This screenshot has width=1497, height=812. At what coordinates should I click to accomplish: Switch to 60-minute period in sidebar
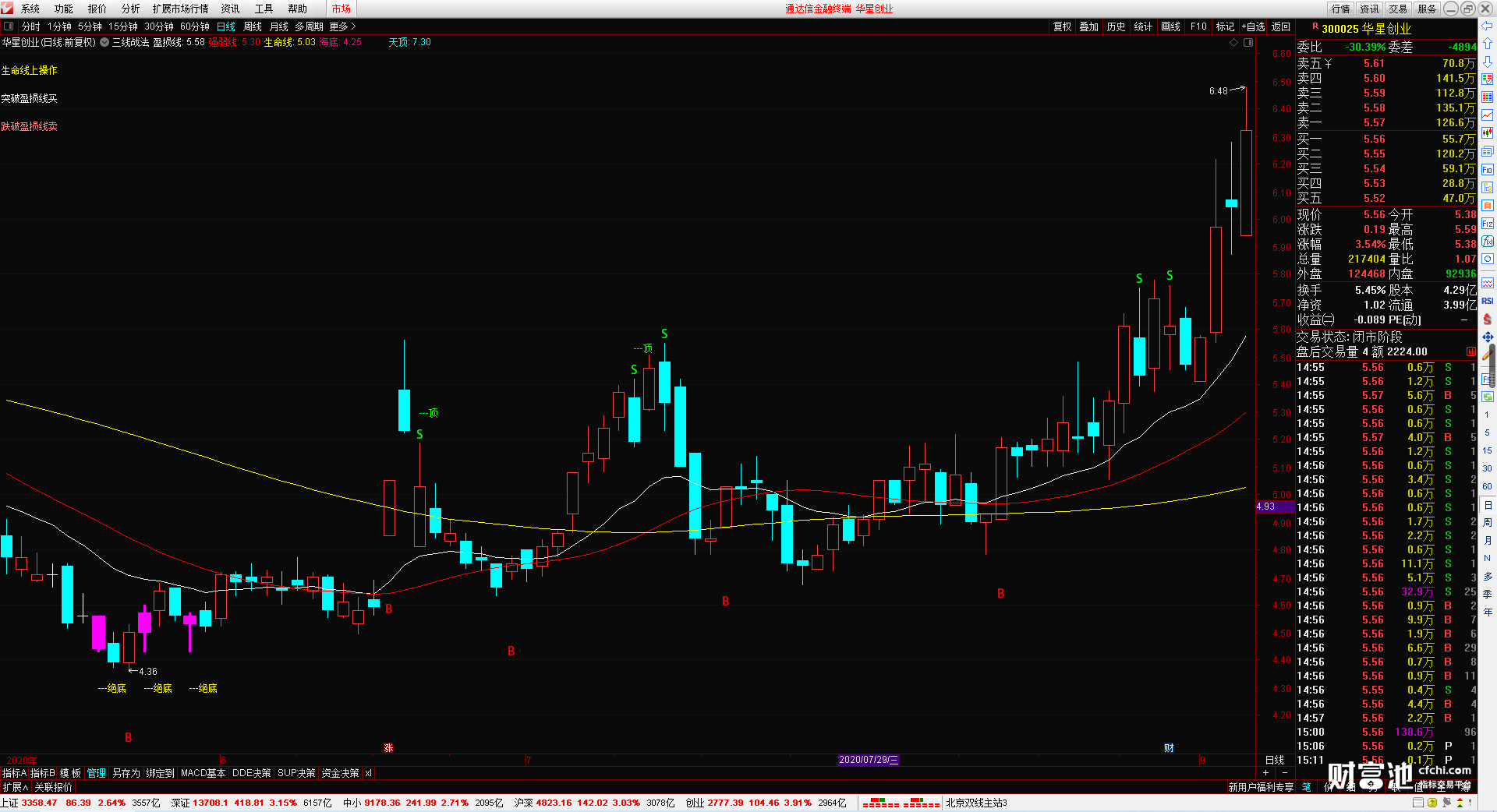pos(1487,486)
